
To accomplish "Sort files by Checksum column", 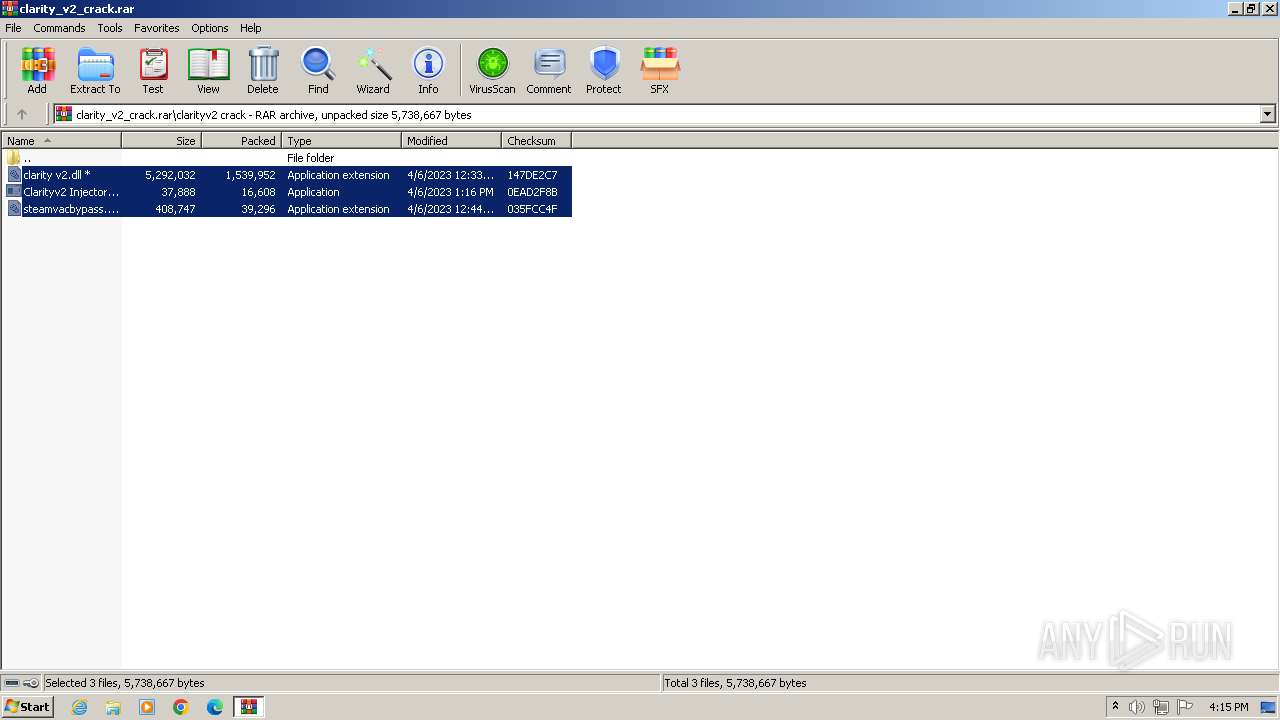I will click(536, 141).
